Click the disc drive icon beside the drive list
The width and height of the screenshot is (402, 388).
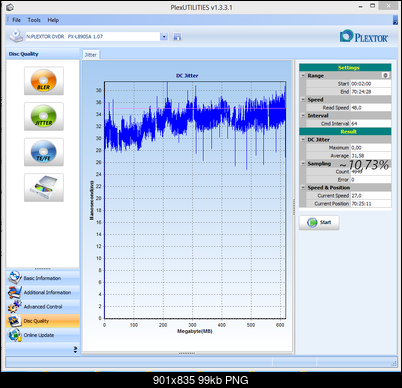(x=16, y=36)
